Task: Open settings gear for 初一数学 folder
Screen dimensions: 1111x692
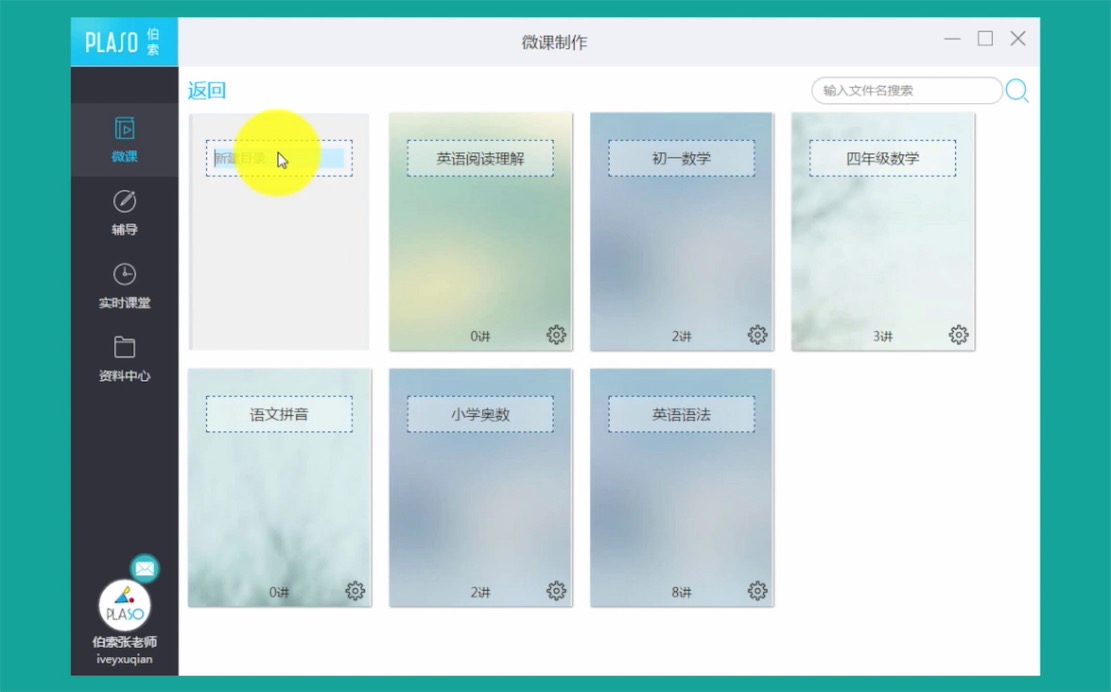Action: pyautogui.click(x=757, y=335)
